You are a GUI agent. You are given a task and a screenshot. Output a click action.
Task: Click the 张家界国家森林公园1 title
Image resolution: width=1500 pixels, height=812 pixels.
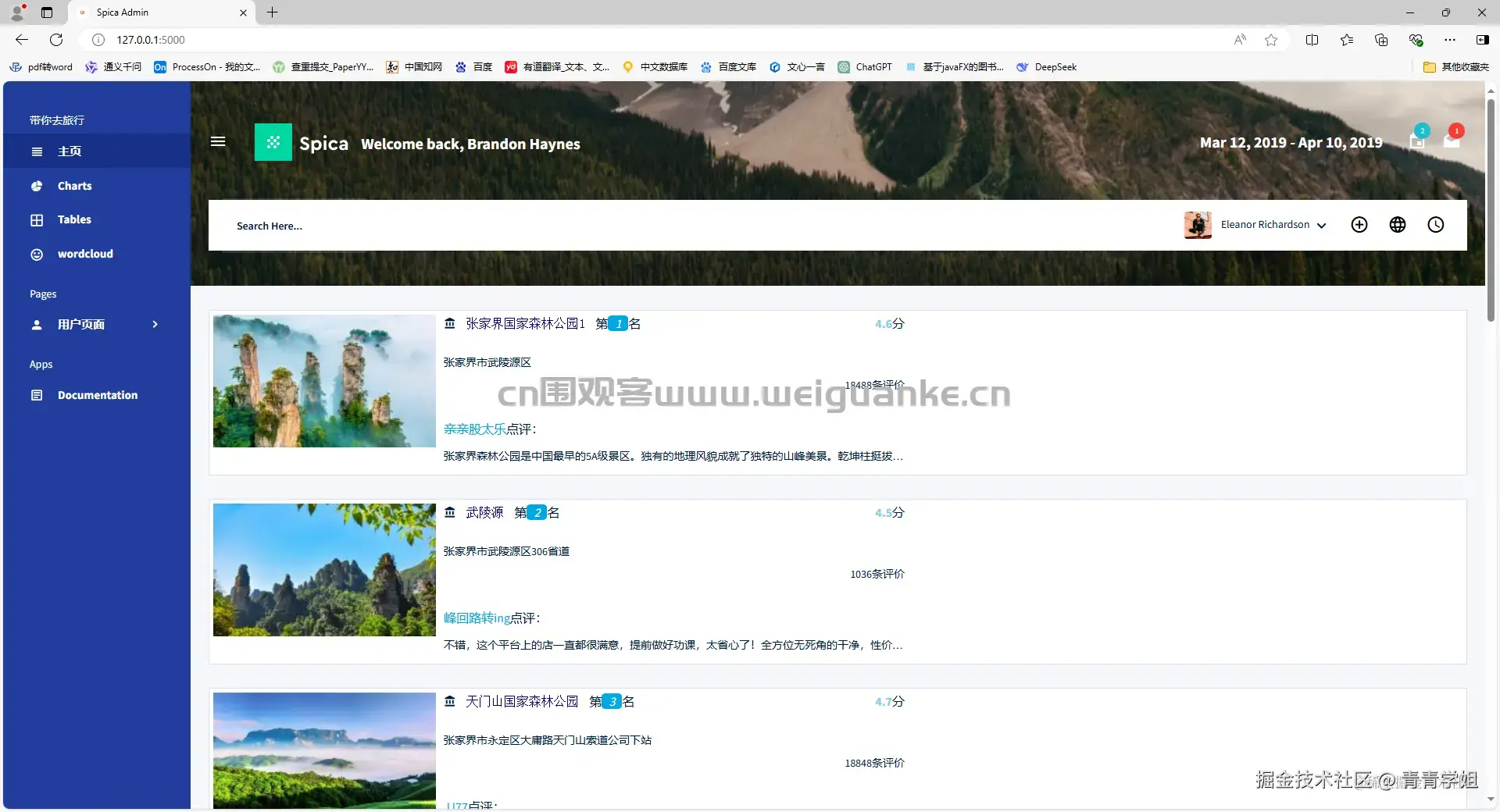pyautogui.click(x=525, y=323)
